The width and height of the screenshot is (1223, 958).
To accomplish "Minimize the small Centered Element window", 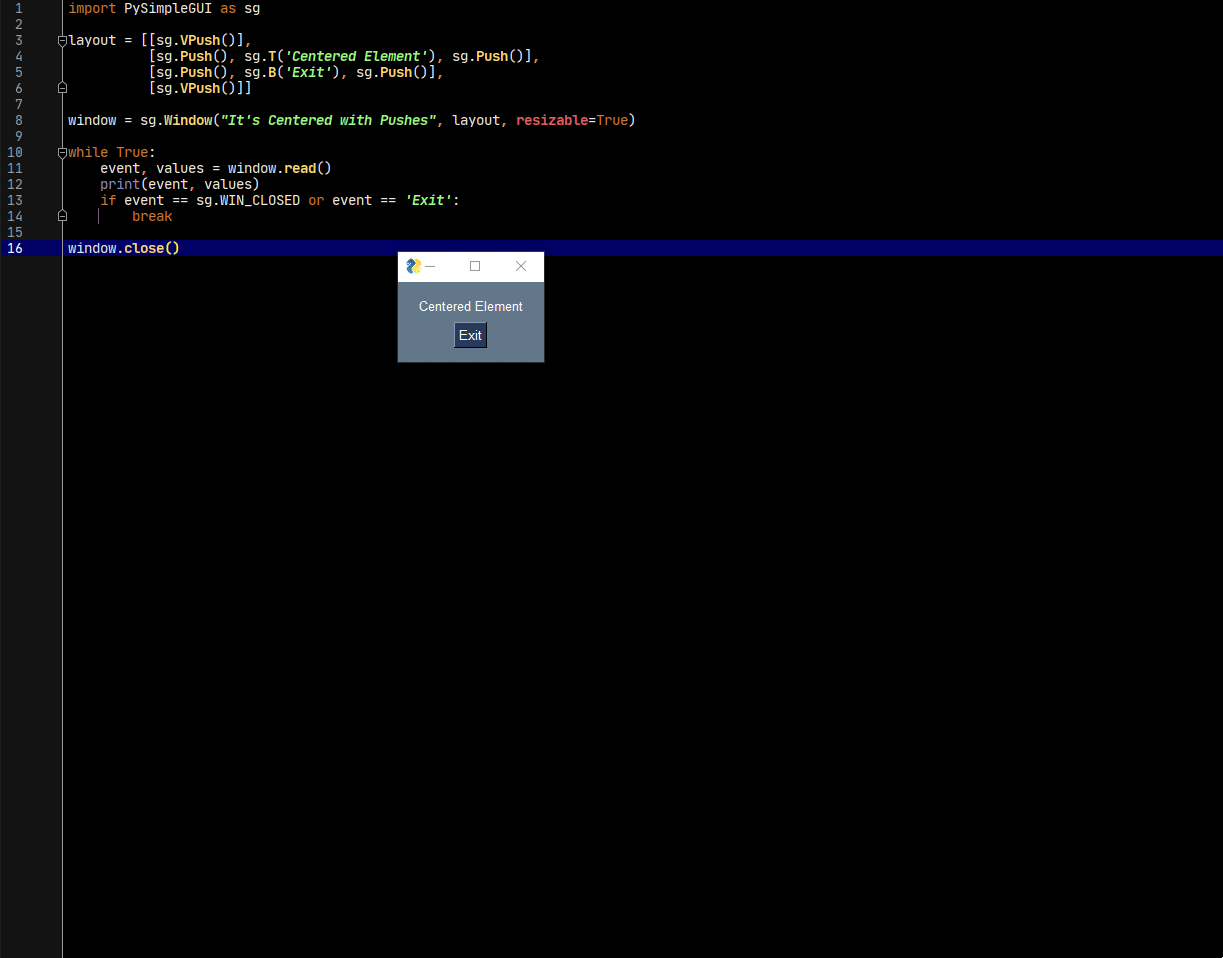I will click(x=431, y=266).
